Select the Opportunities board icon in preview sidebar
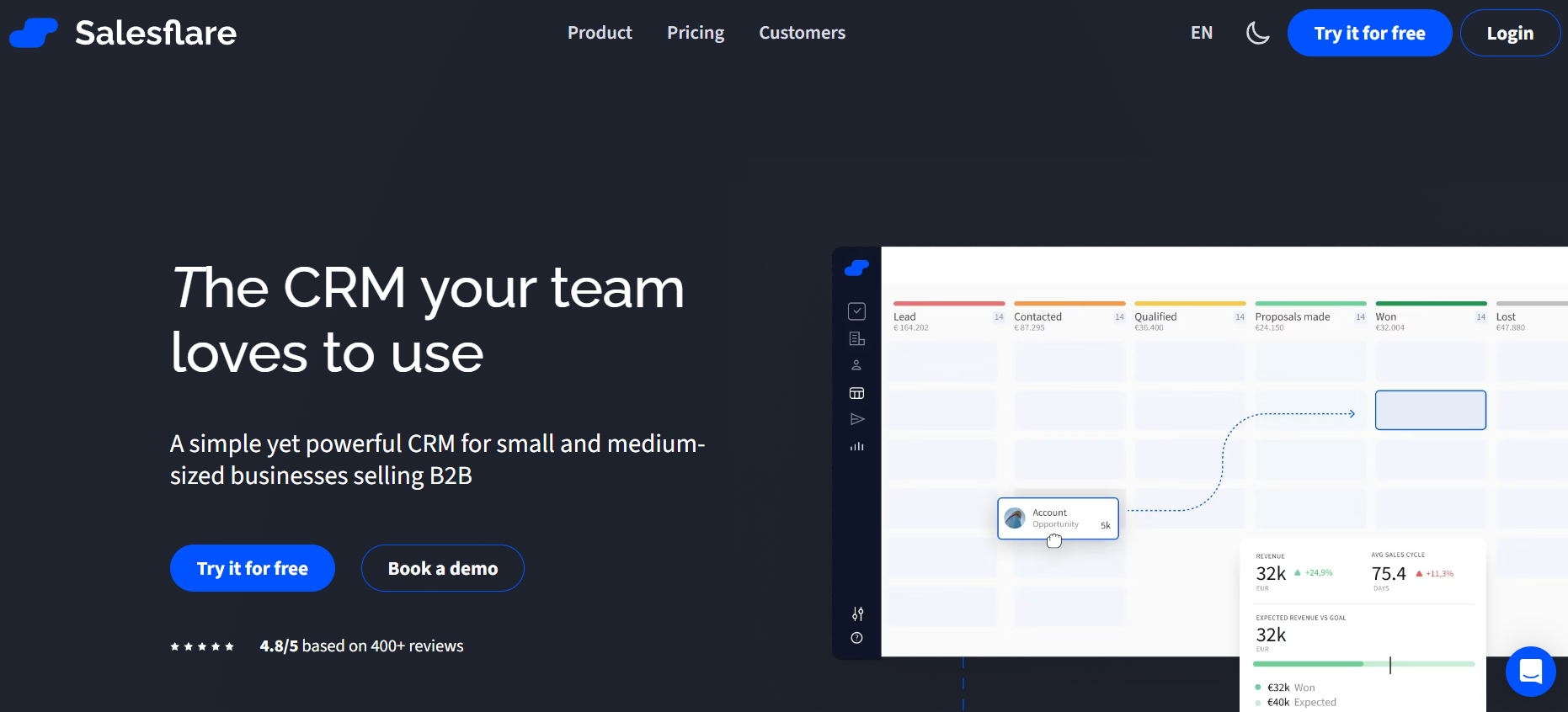1568x712 pixels. click(856, 393)
